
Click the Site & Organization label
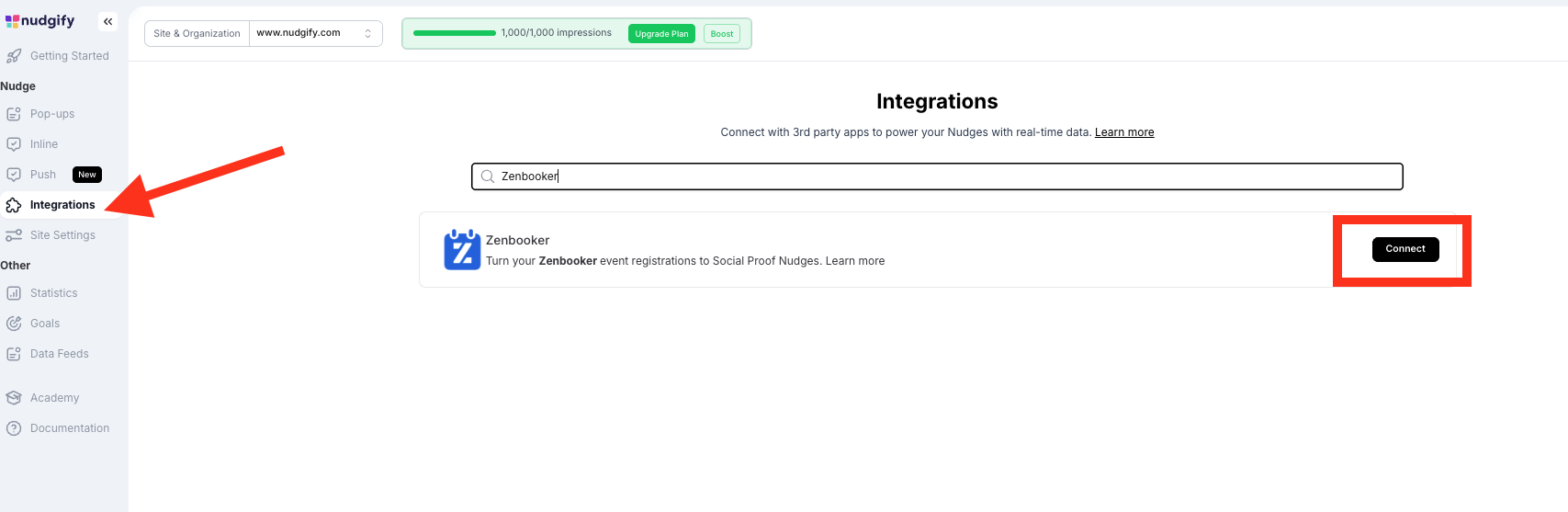pos(197,33)
